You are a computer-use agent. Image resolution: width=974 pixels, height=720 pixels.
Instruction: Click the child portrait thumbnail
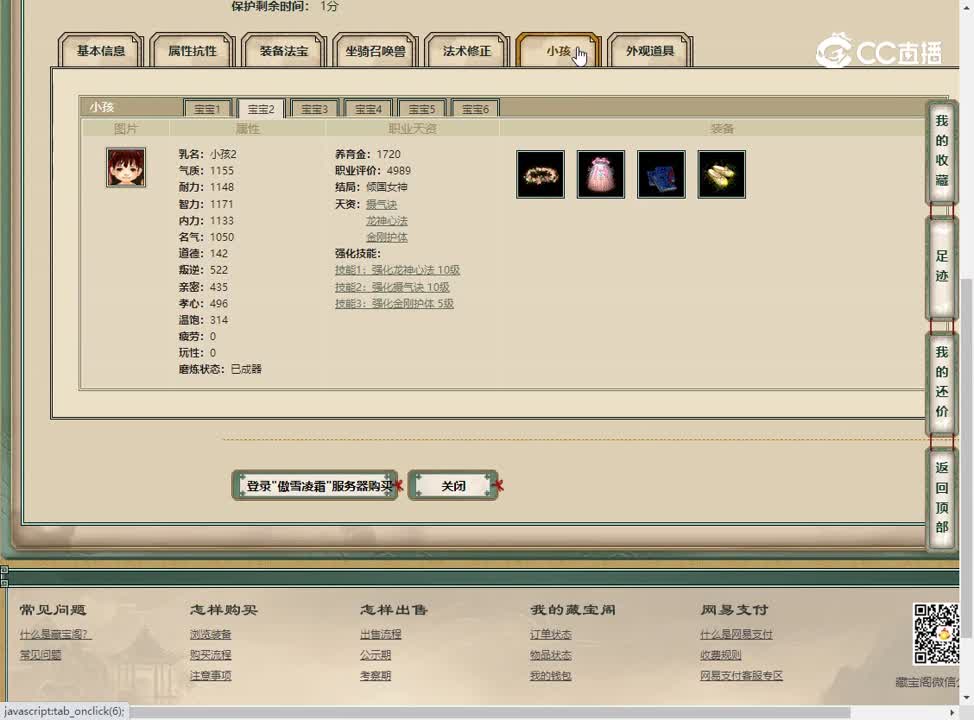point(125,167)
